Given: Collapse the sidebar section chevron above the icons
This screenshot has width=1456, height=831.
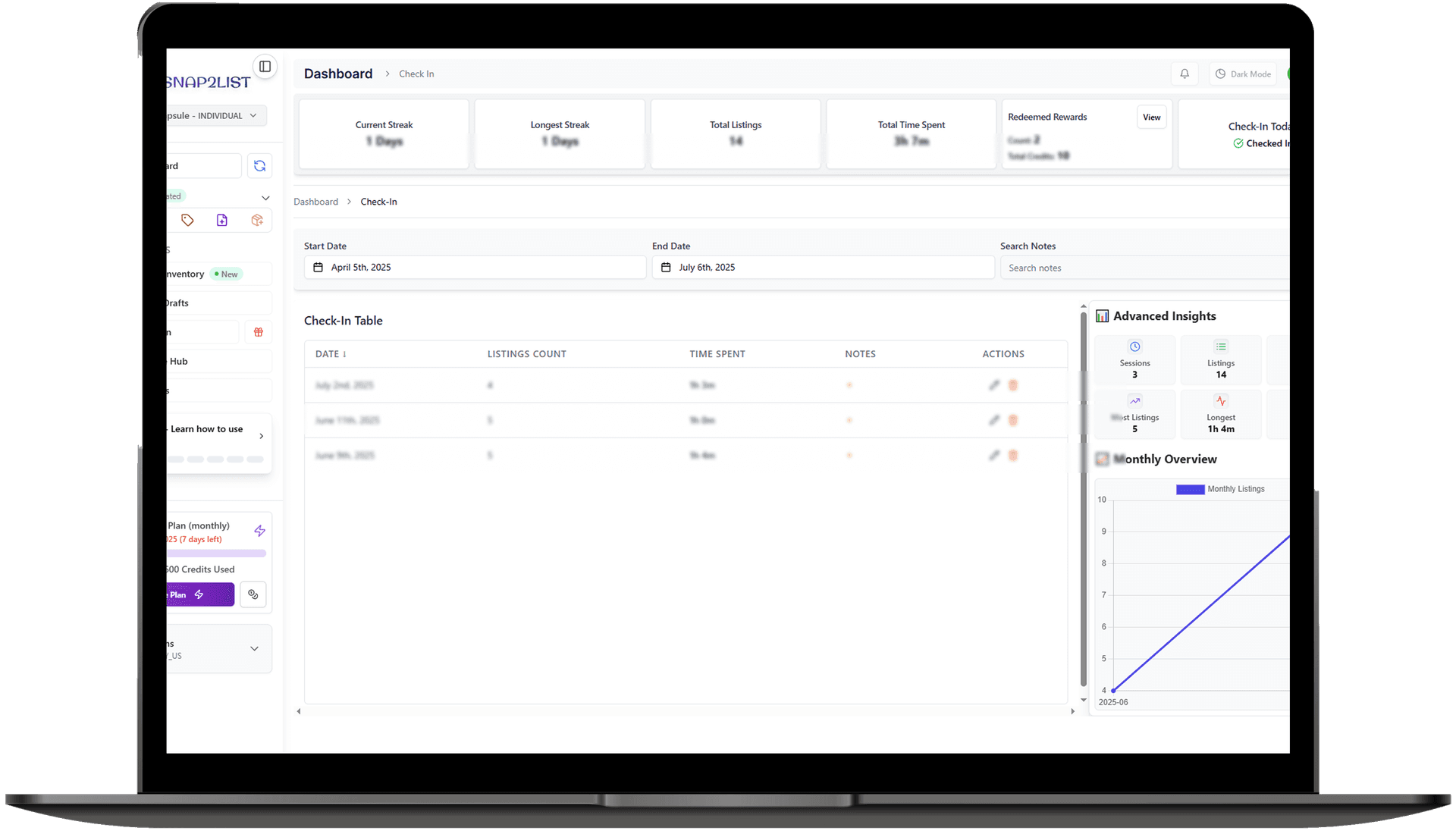Looking at the screenshot, I should (x=265, y=197).
